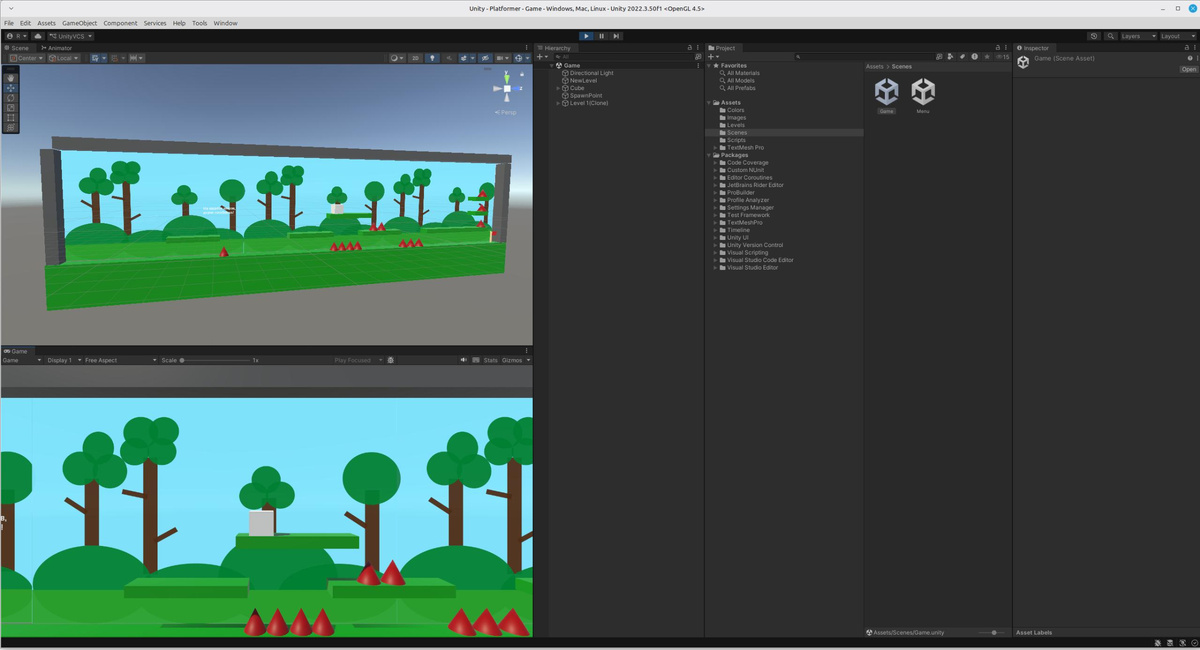Collapse the Packages folder tree
This screenshot has height=650, width=1200.
coord(710,155)
